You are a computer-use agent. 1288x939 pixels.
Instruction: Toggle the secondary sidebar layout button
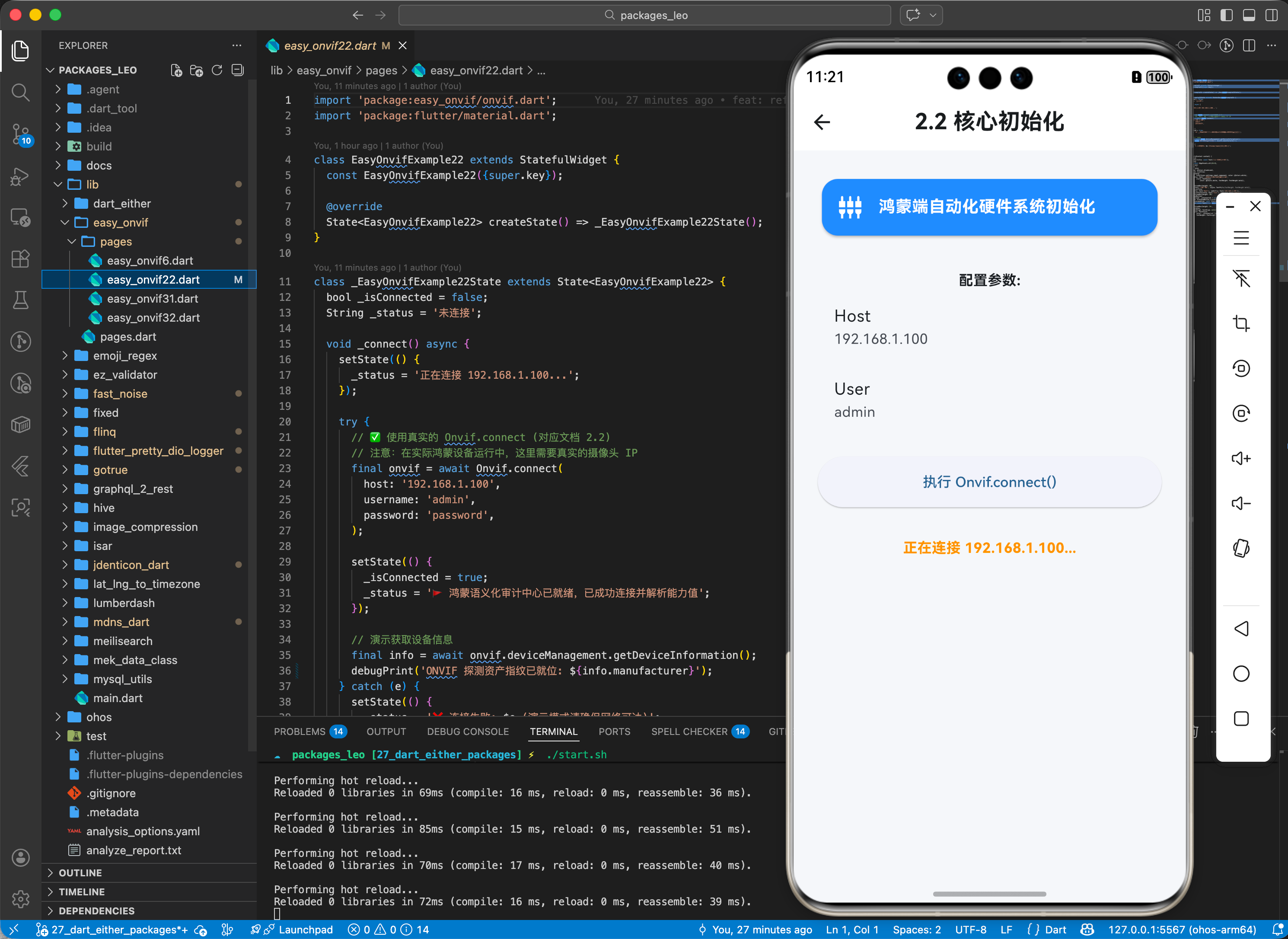(1272, 15)
